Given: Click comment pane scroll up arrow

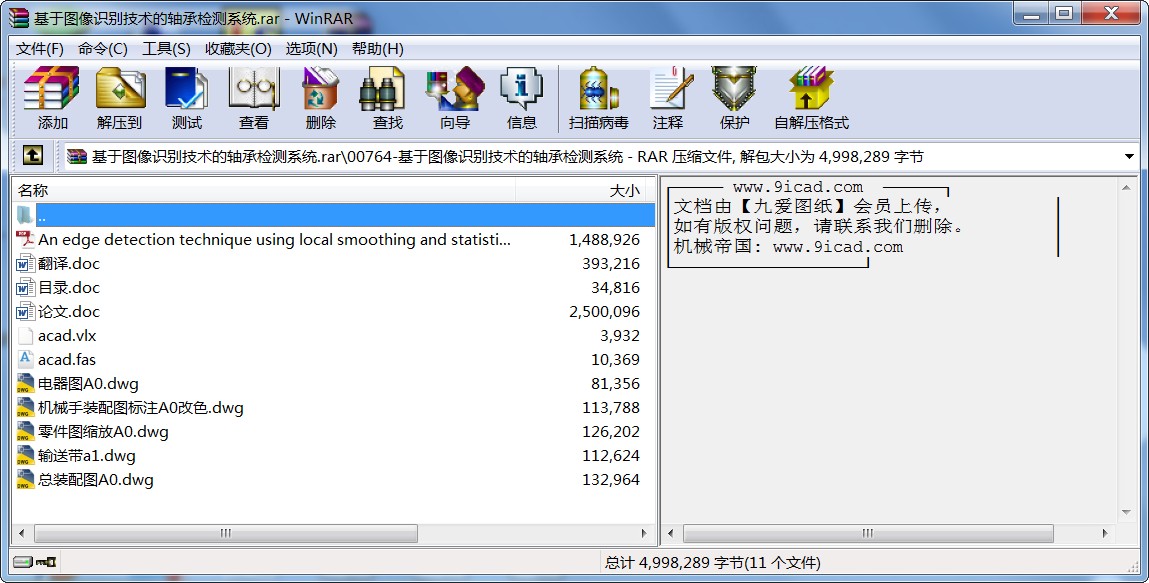Looking at the screenshot, I should pos(1126,188).
